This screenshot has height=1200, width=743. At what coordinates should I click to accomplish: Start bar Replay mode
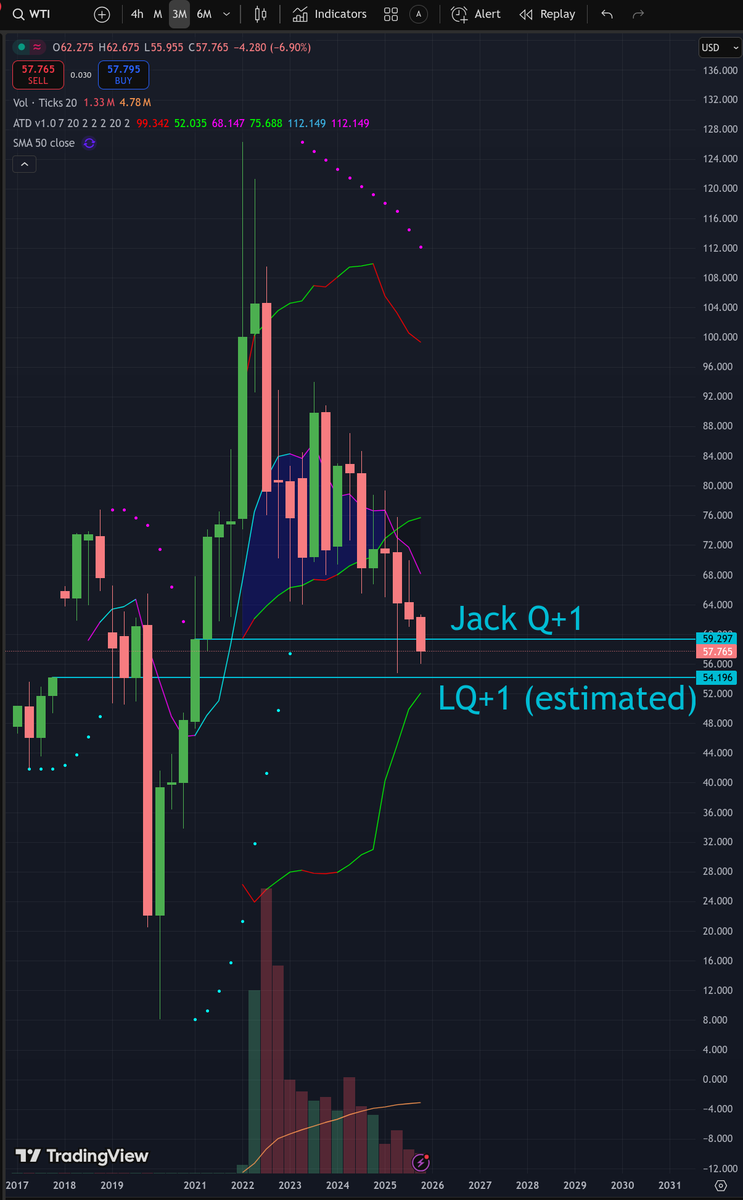(547, 14)
